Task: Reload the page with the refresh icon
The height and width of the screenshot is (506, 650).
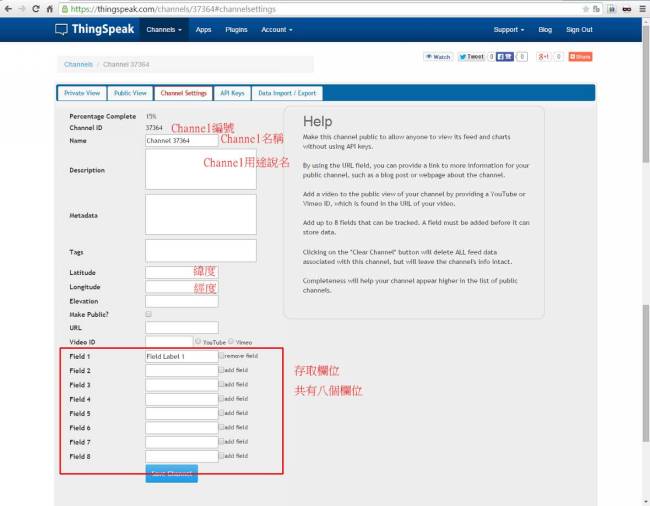Action: tap(36, 8)
